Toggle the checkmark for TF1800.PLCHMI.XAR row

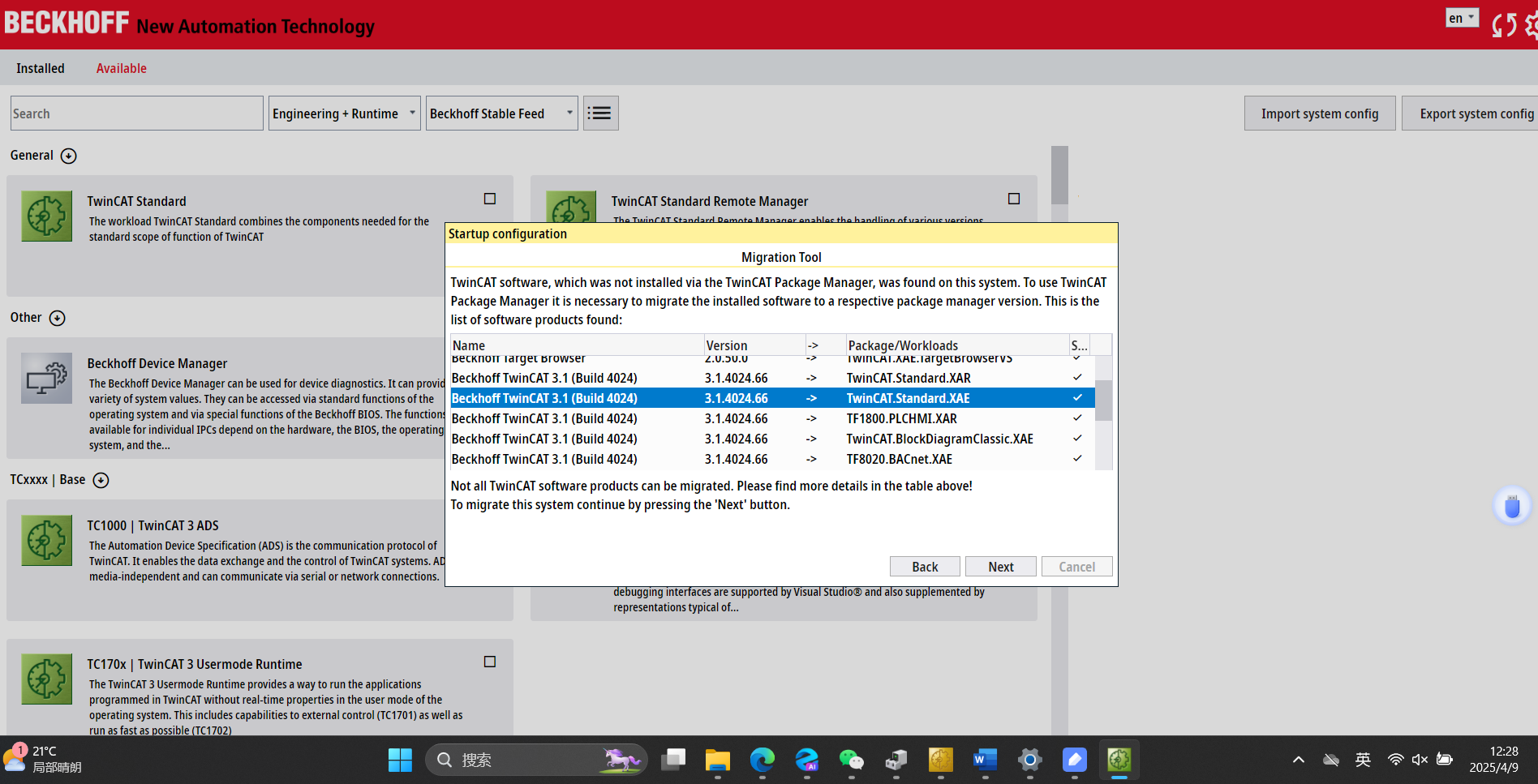point(1077,418)
